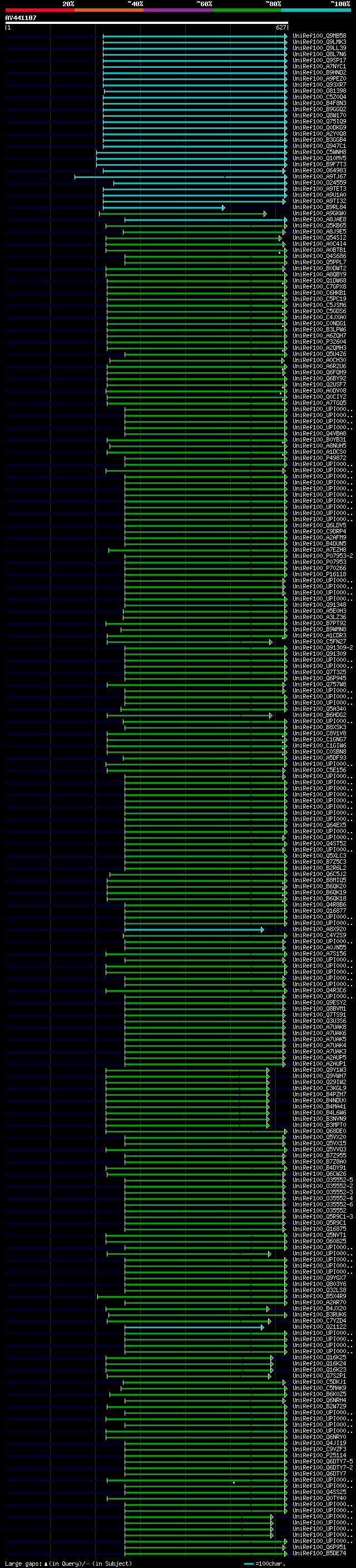Select hit label UniRef100_O60825

click(319, 1241)
